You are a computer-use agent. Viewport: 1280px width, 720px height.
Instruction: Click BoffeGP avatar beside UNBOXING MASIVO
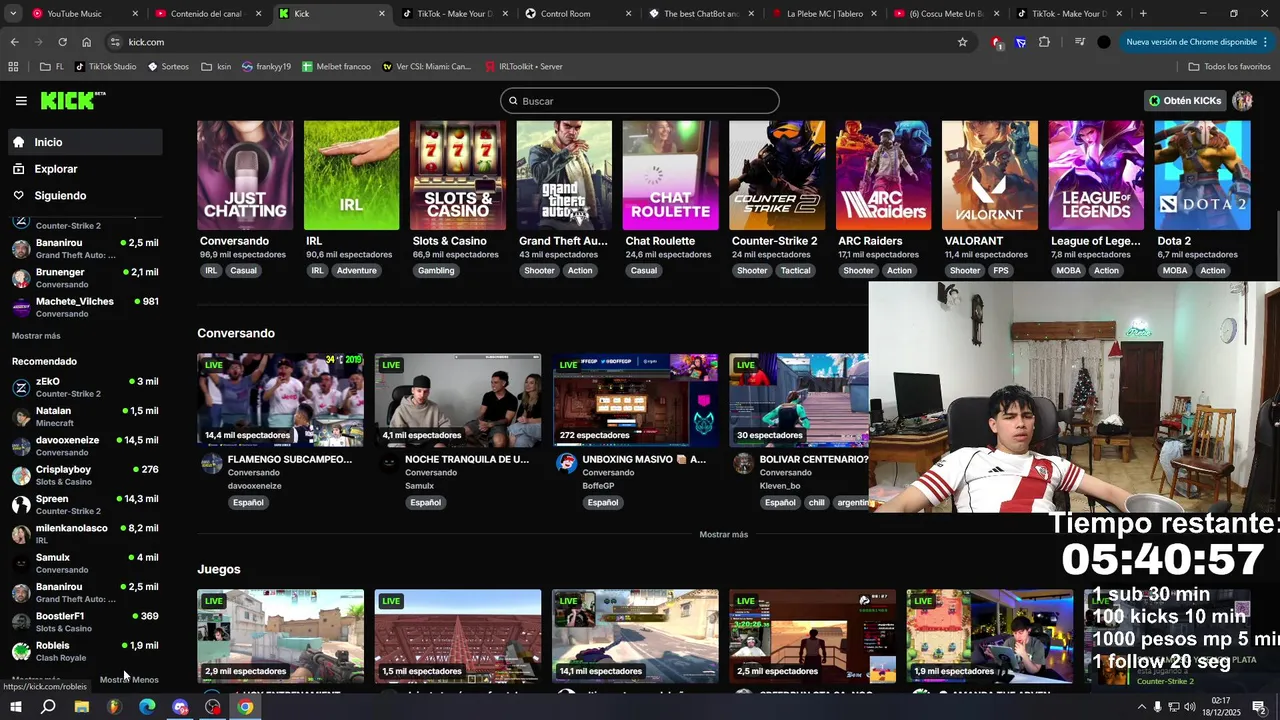[x=566, y=463]
